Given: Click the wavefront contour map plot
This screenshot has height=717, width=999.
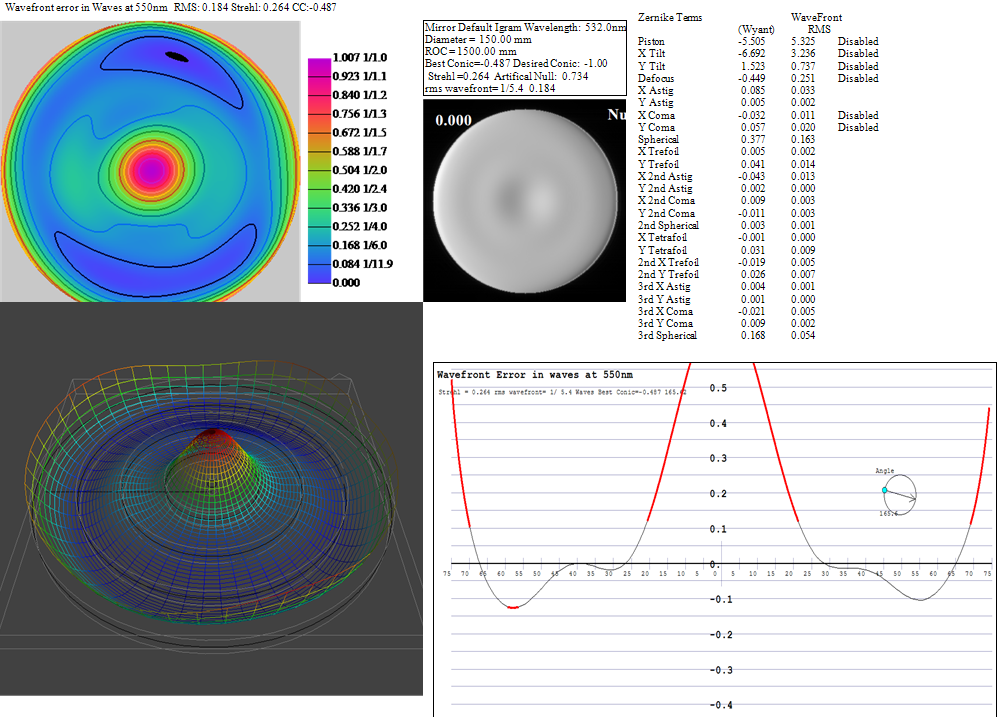Looking at the screenshot, I should click(150, 161).
